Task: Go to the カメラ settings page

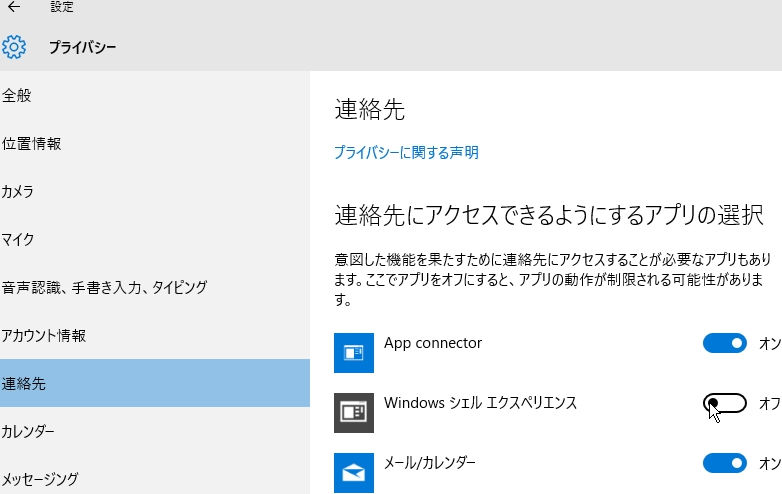Action: click(155, 191)
